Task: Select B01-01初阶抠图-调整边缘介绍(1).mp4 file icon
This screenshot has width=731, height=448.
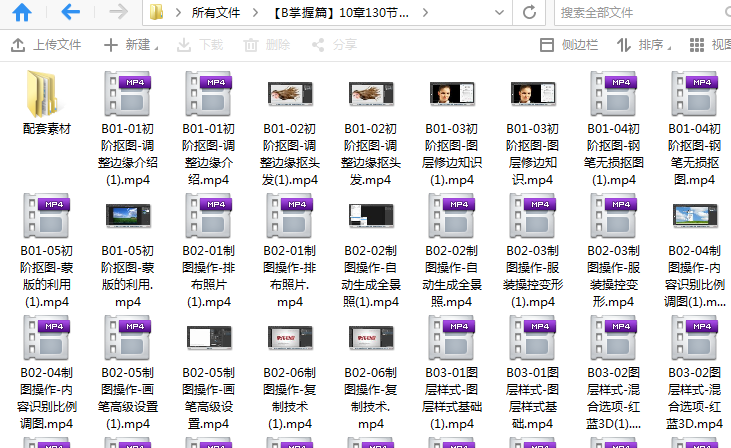Action: pyautogui.click(x=127, y=93)
